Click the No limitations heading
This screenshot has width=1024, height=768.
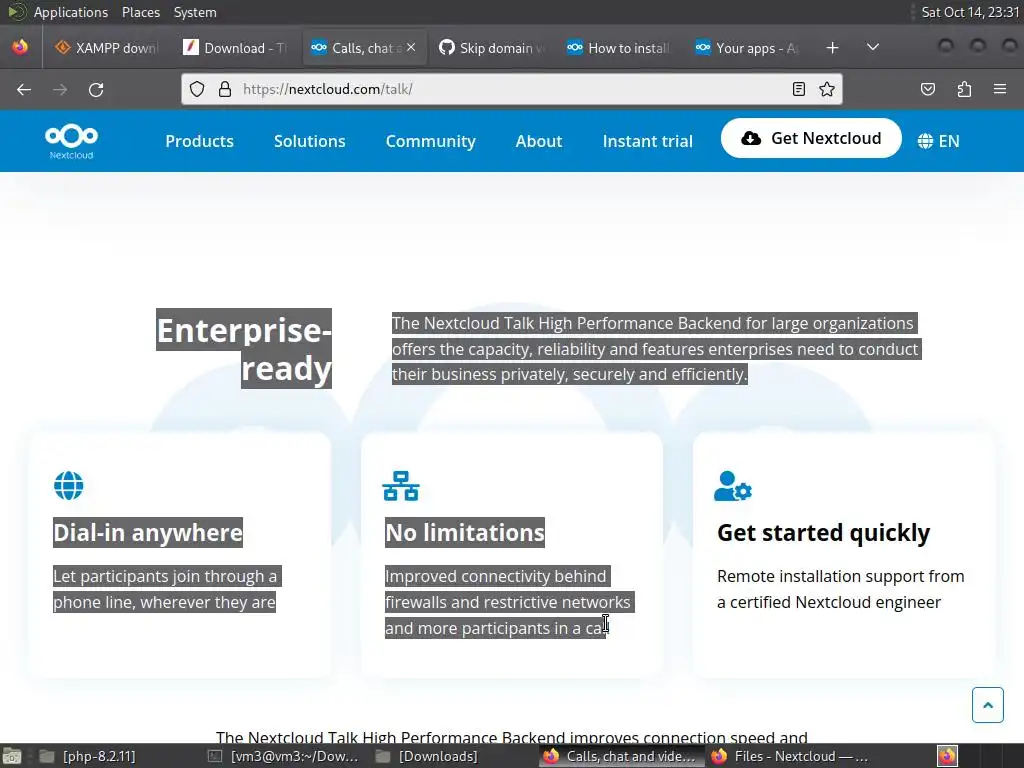click(465, 532)
